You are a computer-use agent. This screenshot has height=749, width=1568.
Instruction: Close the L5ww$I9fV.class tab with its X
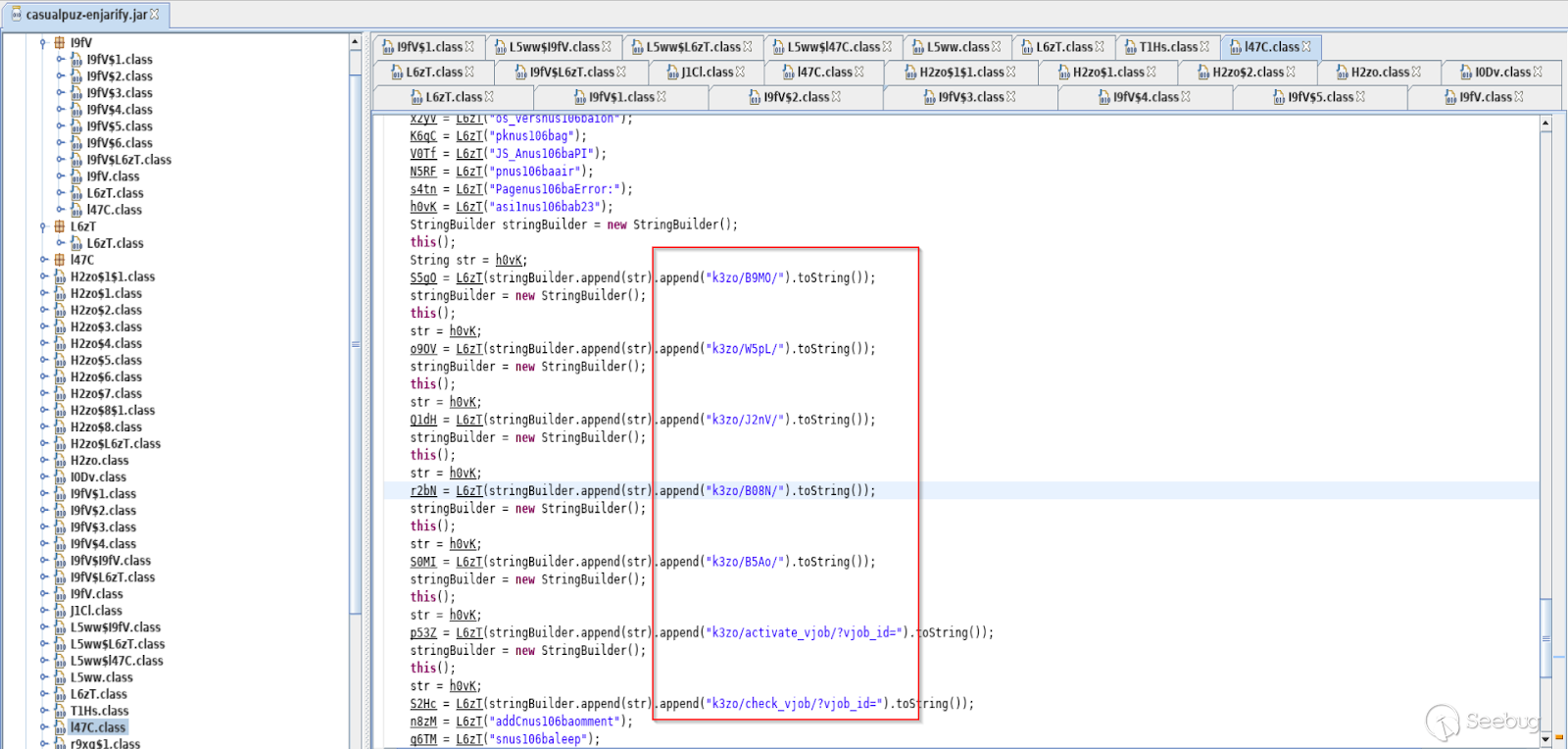click(x=607, y=47)
